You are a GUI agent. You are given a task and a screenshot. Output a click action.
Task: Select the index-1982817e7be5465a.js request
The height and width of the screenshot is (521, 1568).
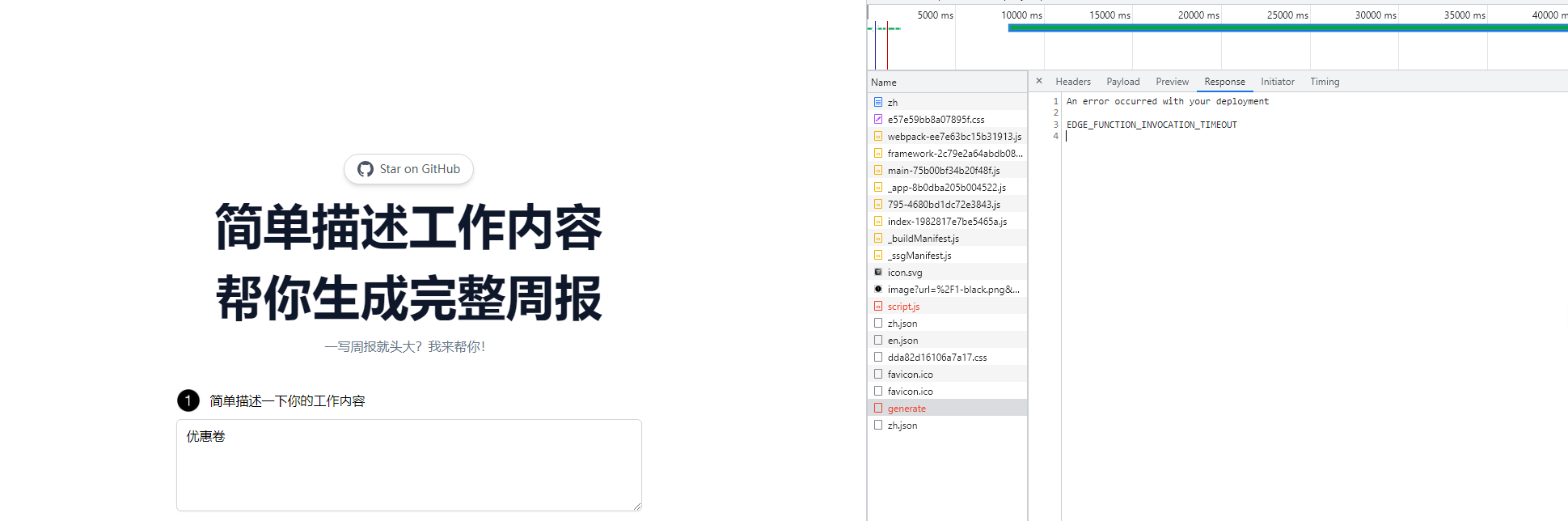coord(947,222)
